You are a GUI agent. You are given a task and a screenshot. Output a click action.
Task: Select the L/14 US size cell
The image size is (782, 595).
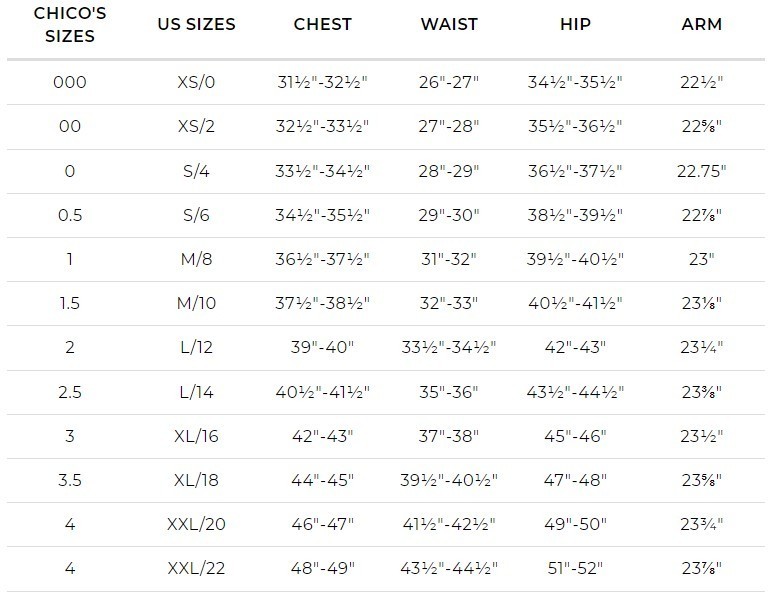(196, 392)
